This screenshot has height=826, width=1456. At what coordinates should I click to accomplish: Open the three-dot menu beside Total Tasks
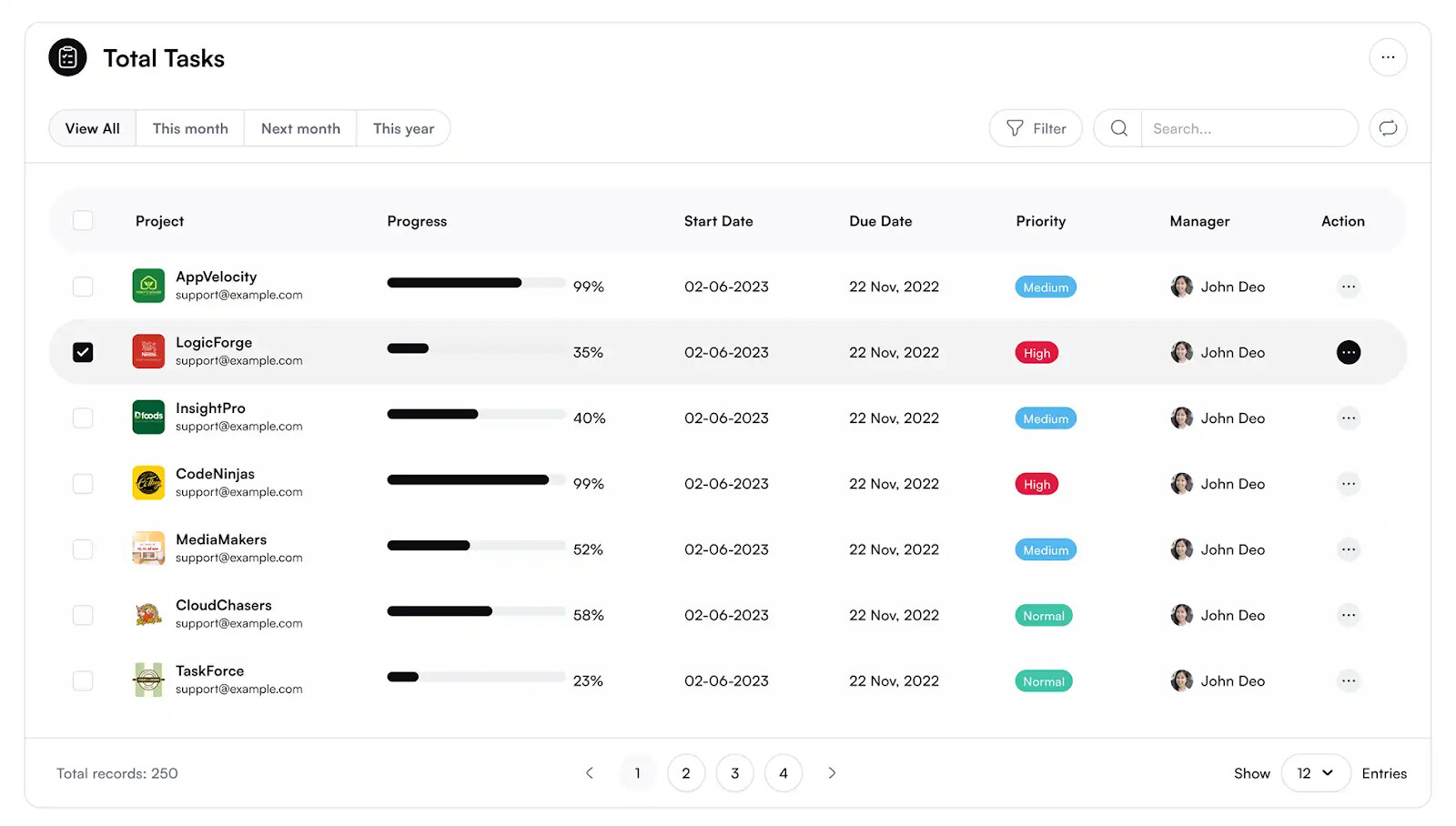coord(1387,57)
